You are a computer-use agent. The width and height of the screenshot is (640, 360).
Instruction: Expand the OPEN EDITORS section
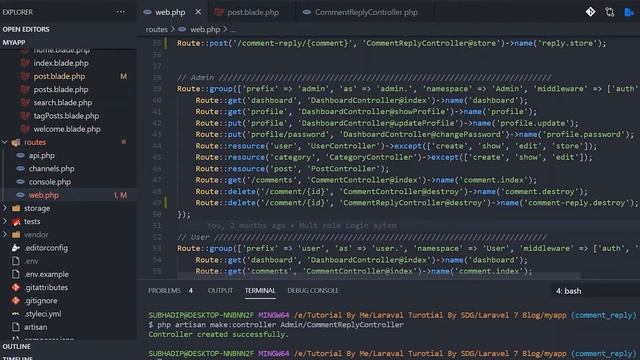26,29
